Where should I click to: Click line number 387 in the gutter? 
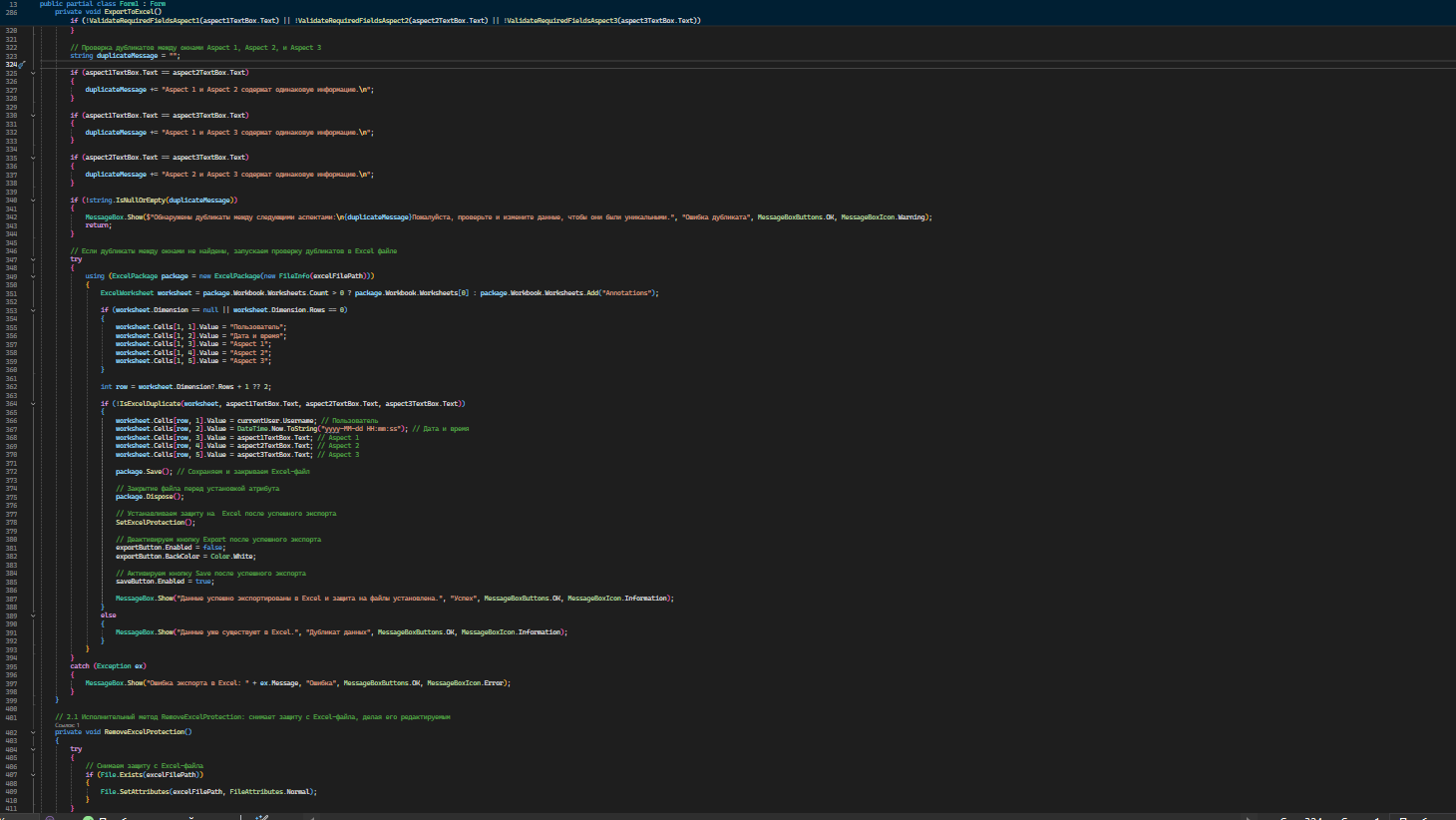11,599
